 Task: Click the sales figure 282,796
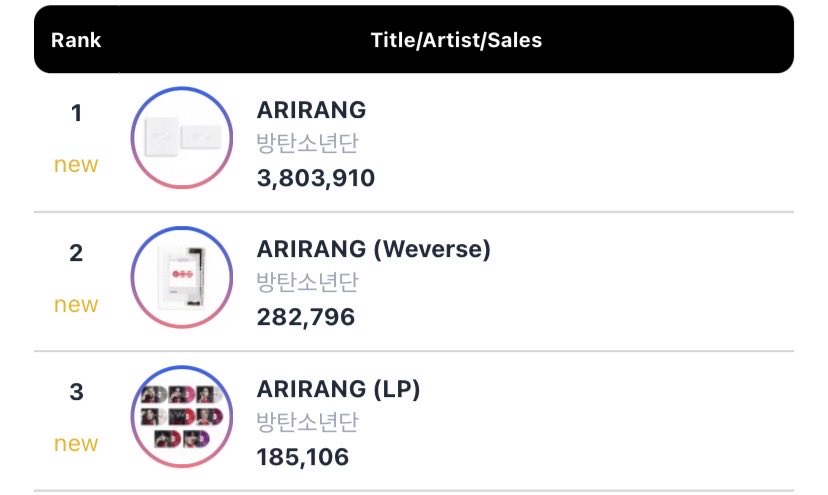click(305, 317)
